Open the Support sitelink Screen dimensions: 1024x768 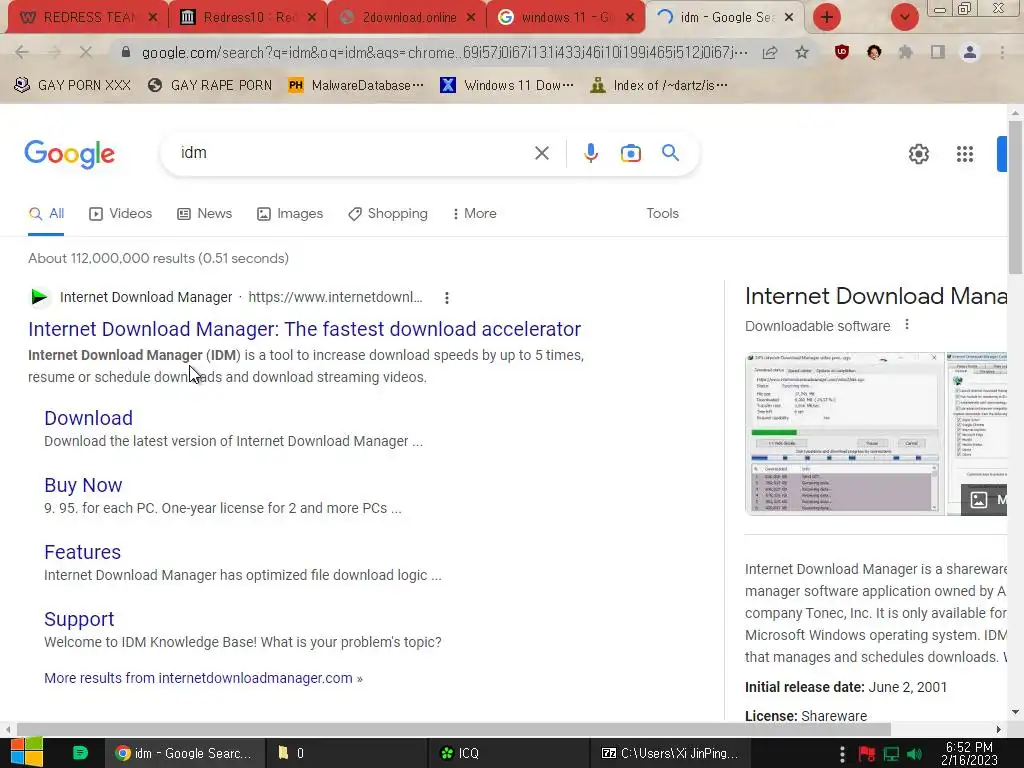pos(79,619)
